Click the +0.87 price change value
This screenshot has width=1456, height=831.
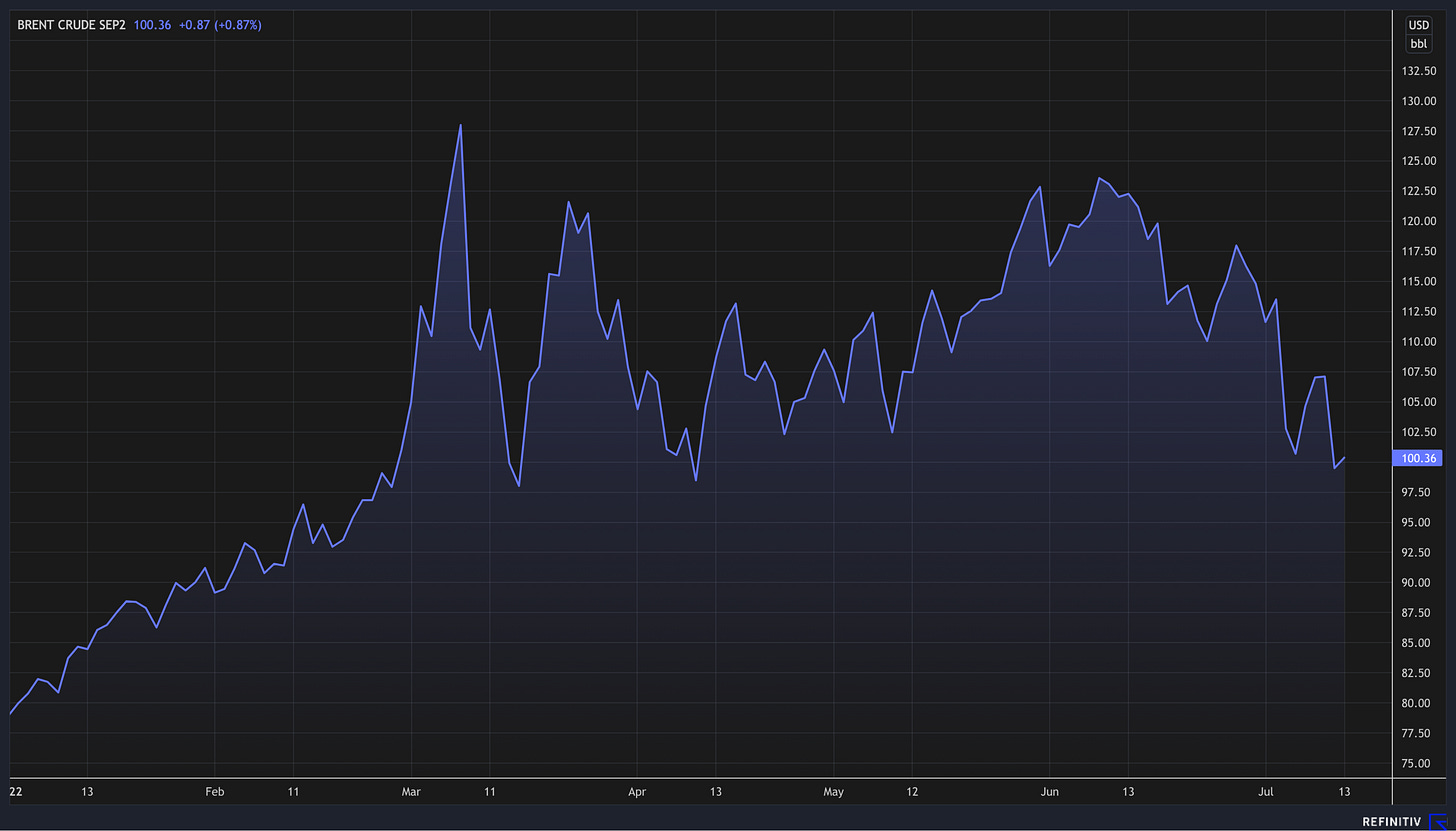pos(194,25)
